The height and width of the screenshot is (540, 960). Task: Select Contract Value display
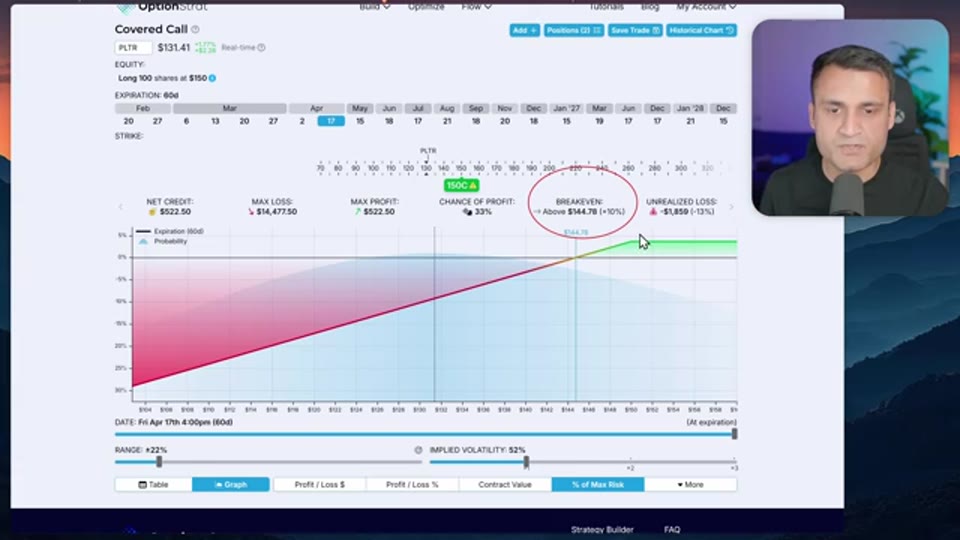pos(505,484)
